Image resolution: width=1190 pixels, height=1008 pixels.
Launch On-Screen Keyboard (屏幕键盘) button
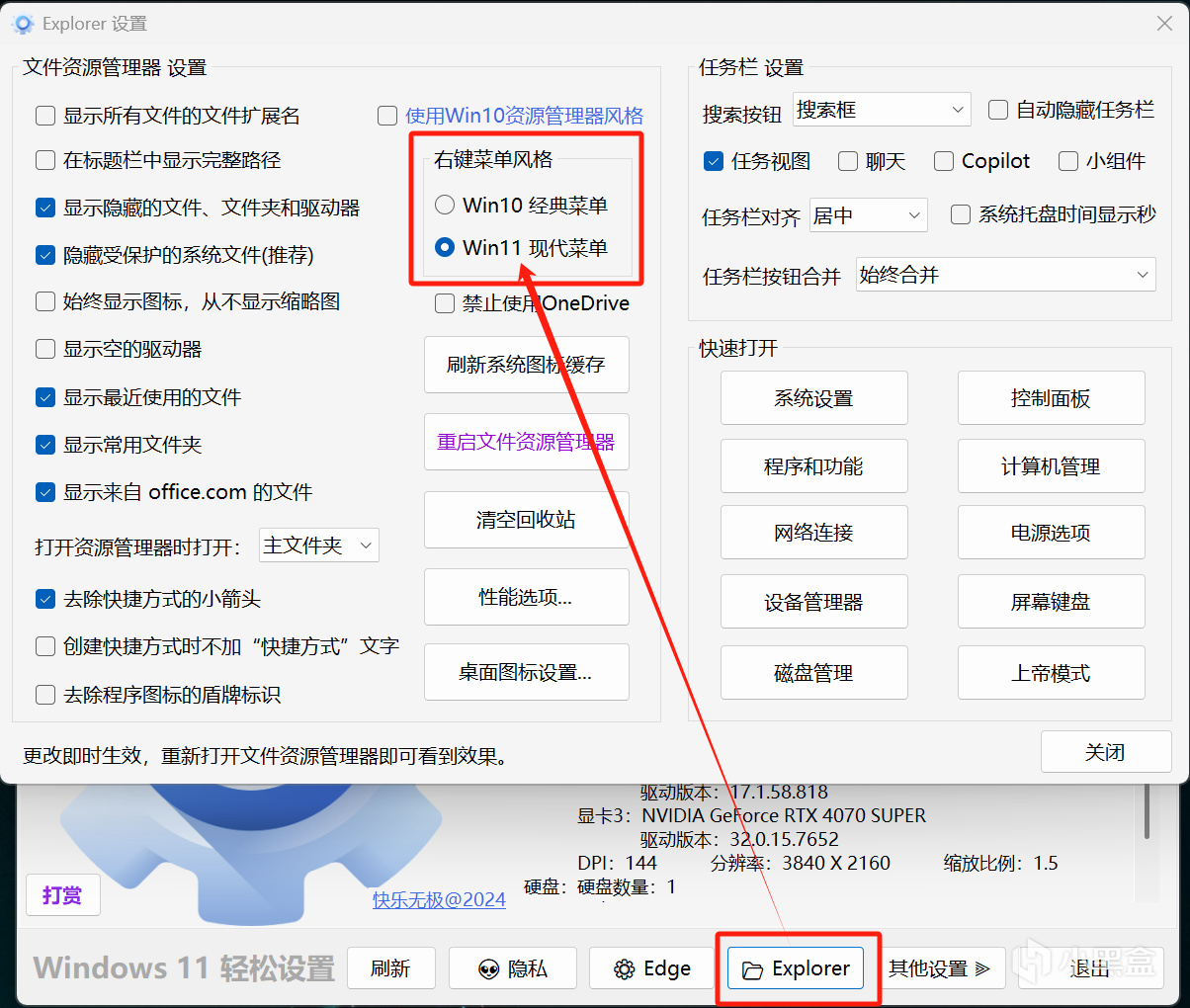[1052, 602]
